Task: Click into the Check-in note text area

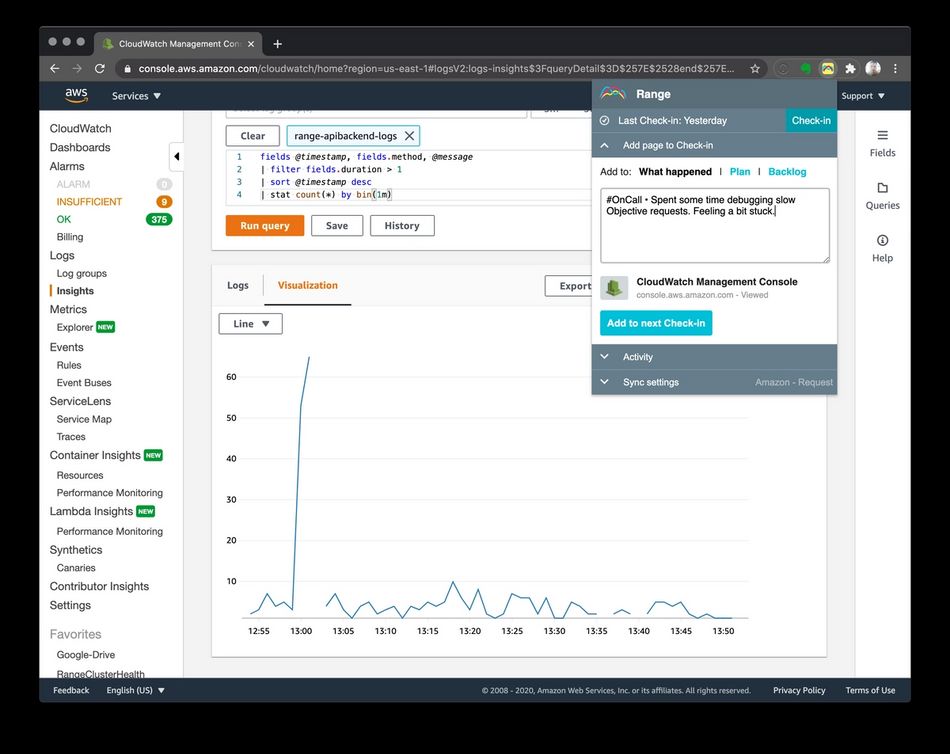Action: (x=715, y=225)
